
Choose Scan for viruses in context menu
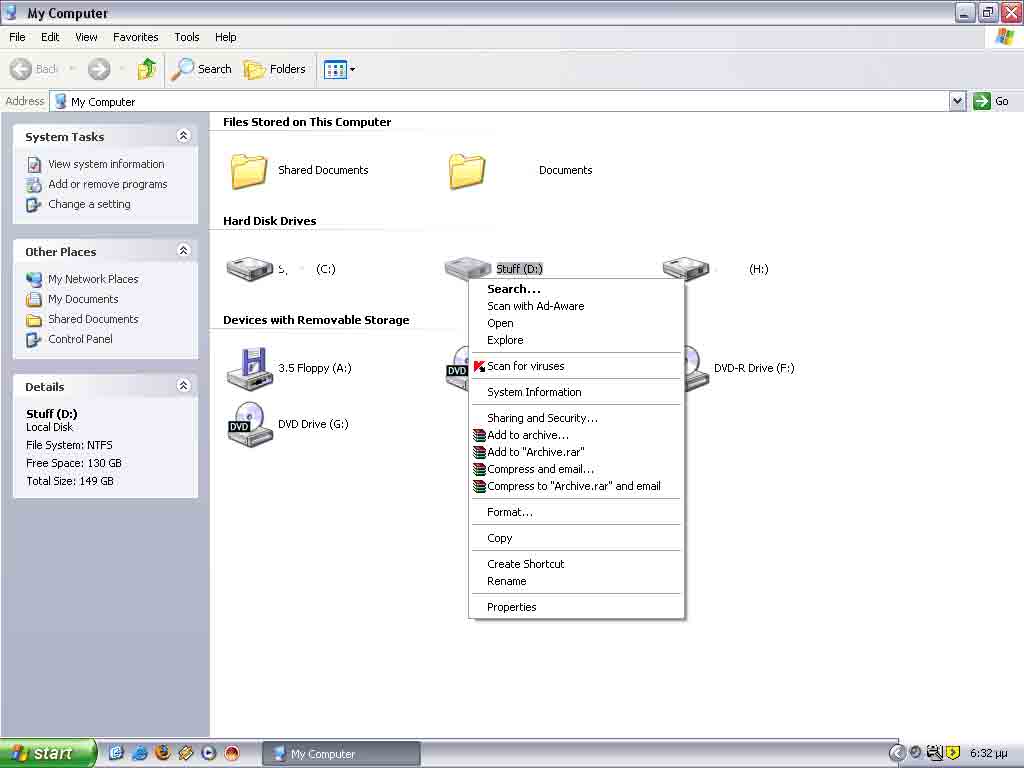click(525, 366)
